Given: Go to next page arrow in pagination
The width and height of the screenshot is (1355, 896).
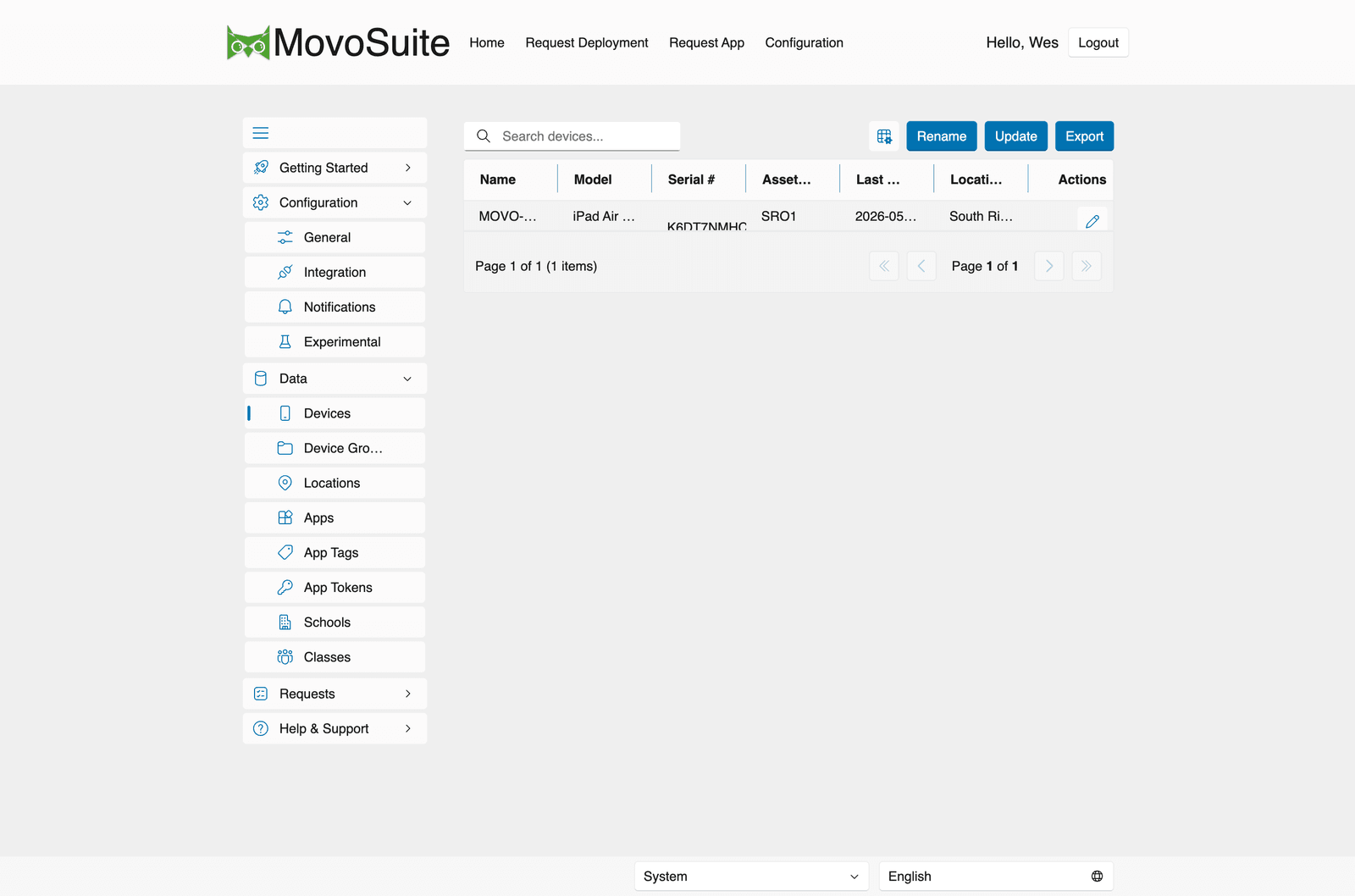Looking at the screenshot, I should [1049, 266].
